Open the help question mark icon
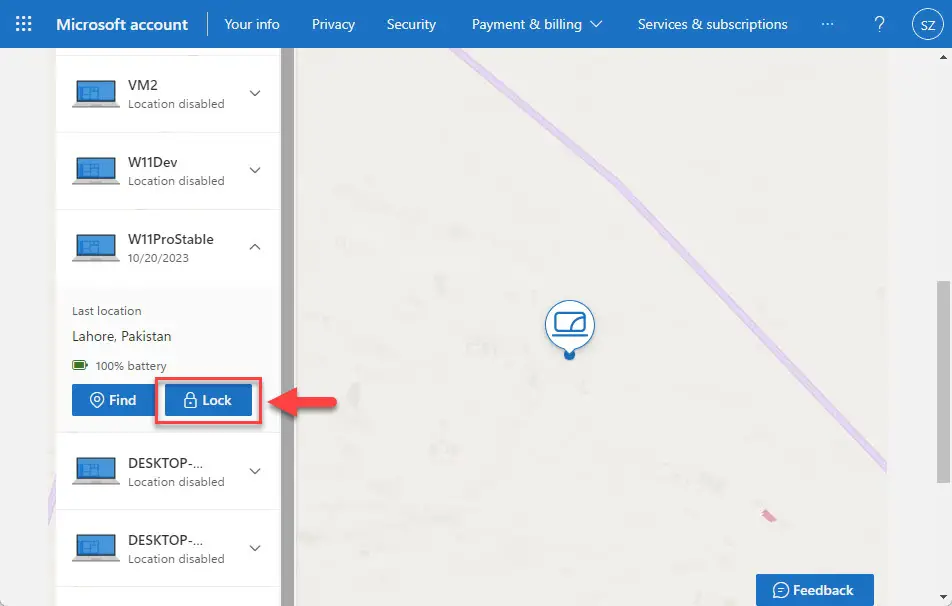Viewport: 952px width, 606px height. (879, 24)
